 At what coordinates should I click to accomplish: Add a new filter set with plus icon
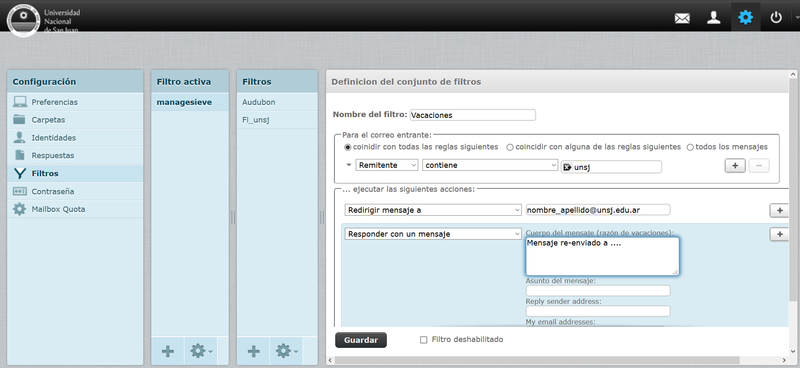(x=167, y=351)
